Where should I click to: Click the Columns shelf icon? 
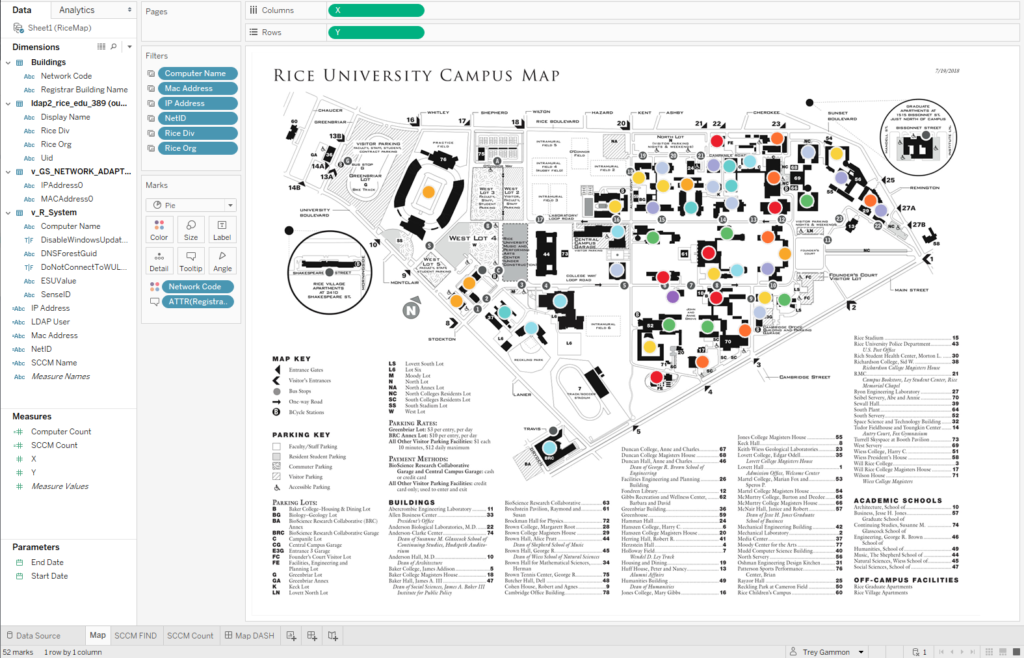point(253,10)
